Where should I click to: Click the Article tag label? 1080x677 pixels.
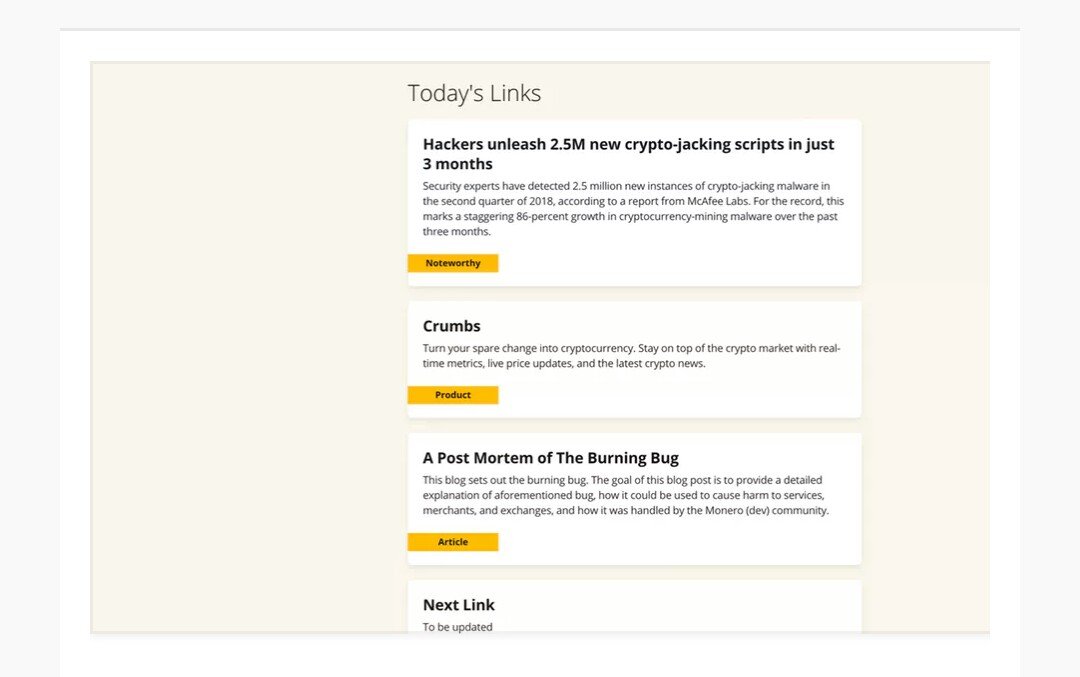coord(453,542)
